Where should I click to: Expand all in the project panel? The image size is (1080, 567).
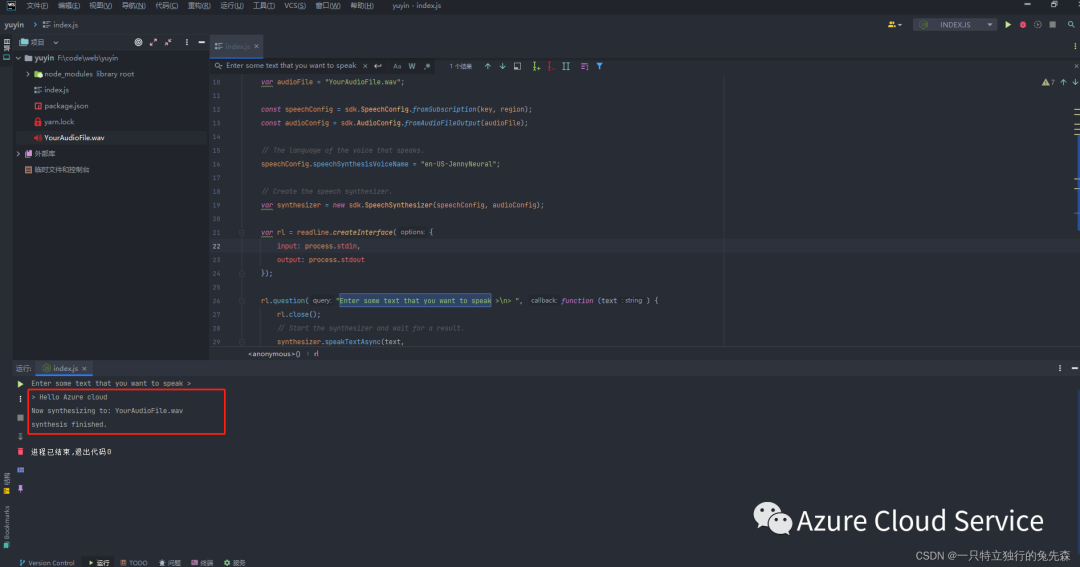(x=153, y=42)
